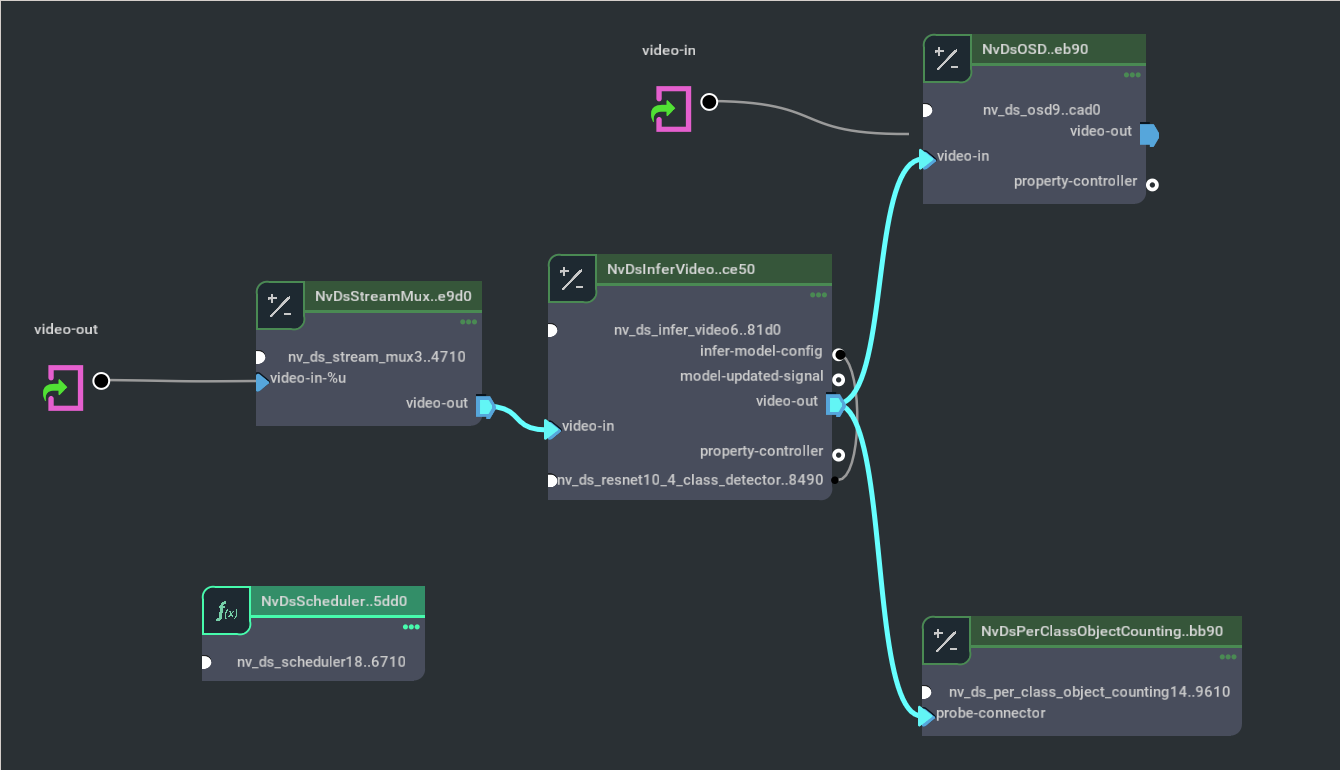1340x770 pixels.
Task: Click the +/− icon on NvDsStreamMux..e9d0 header
Action: tap(280, 305)
